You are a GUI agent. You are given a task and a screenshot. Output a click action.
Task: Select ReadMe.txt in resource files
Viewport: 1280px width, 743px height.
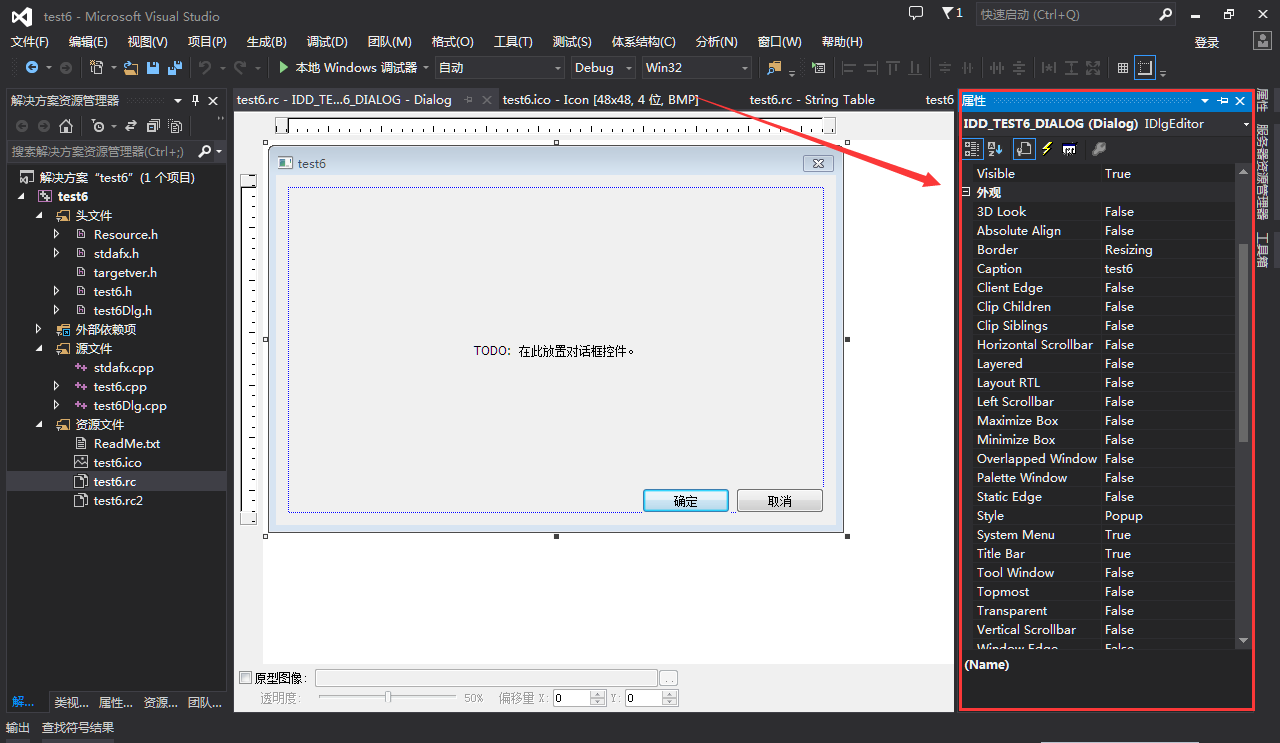tap(126, 444)
